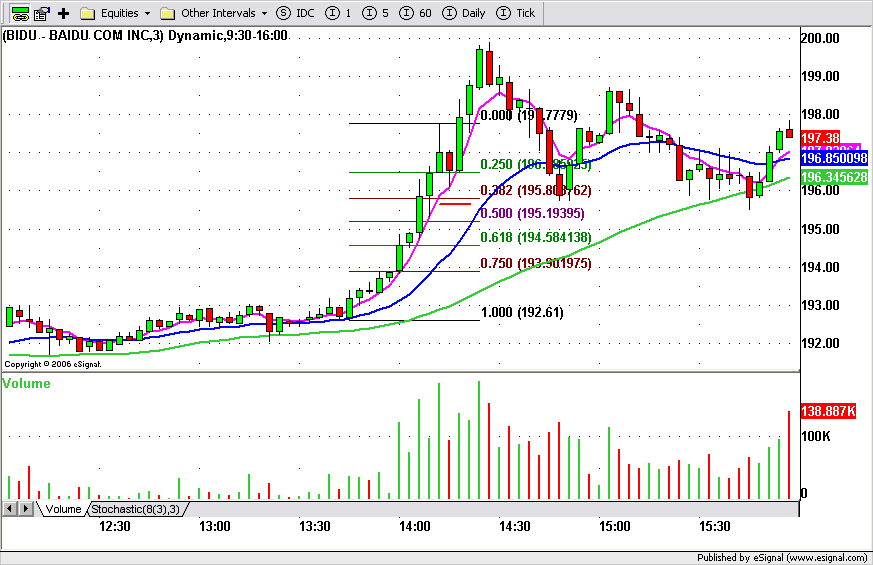Click the 138.887K volume value label
The image size is (873, 565).
[x=828, y=411]
